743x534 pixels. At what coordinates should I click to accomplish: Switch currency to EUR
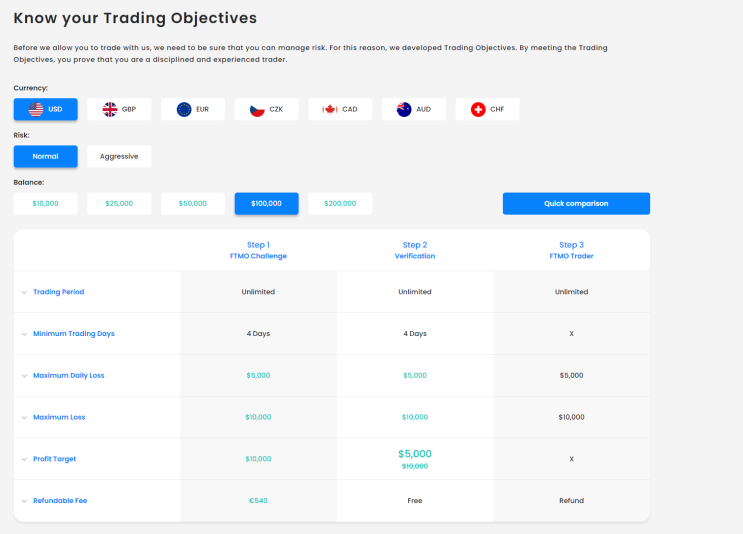pyautogui.click(x=193, y=109)
